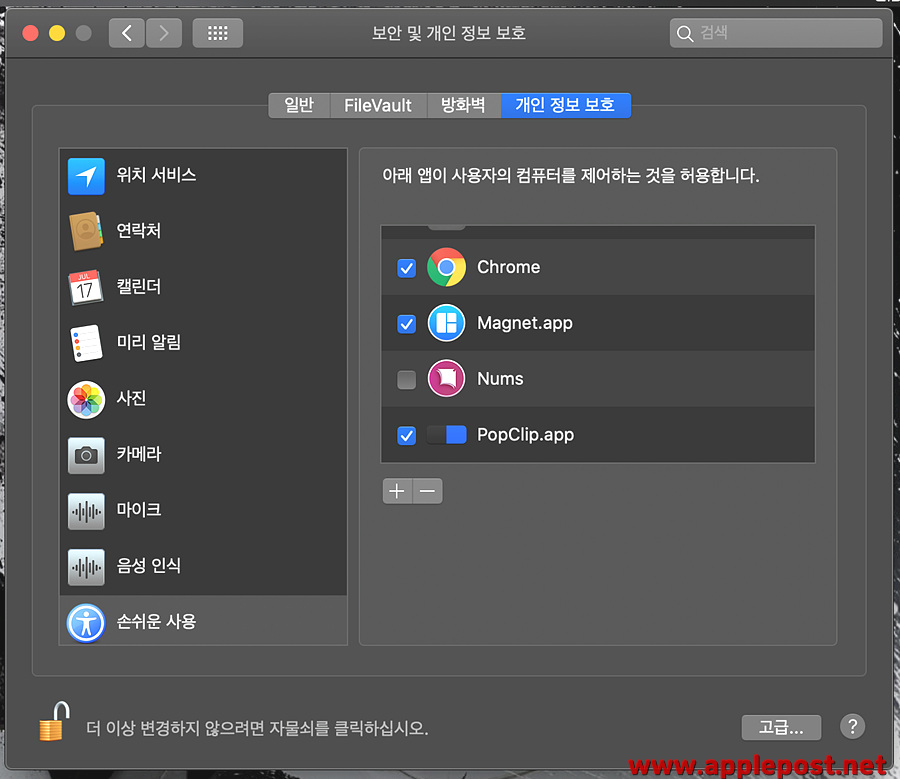The image size is (900, 779).
Task: Select the 위치 서비스 label
Action: click(x=156, y=175)
